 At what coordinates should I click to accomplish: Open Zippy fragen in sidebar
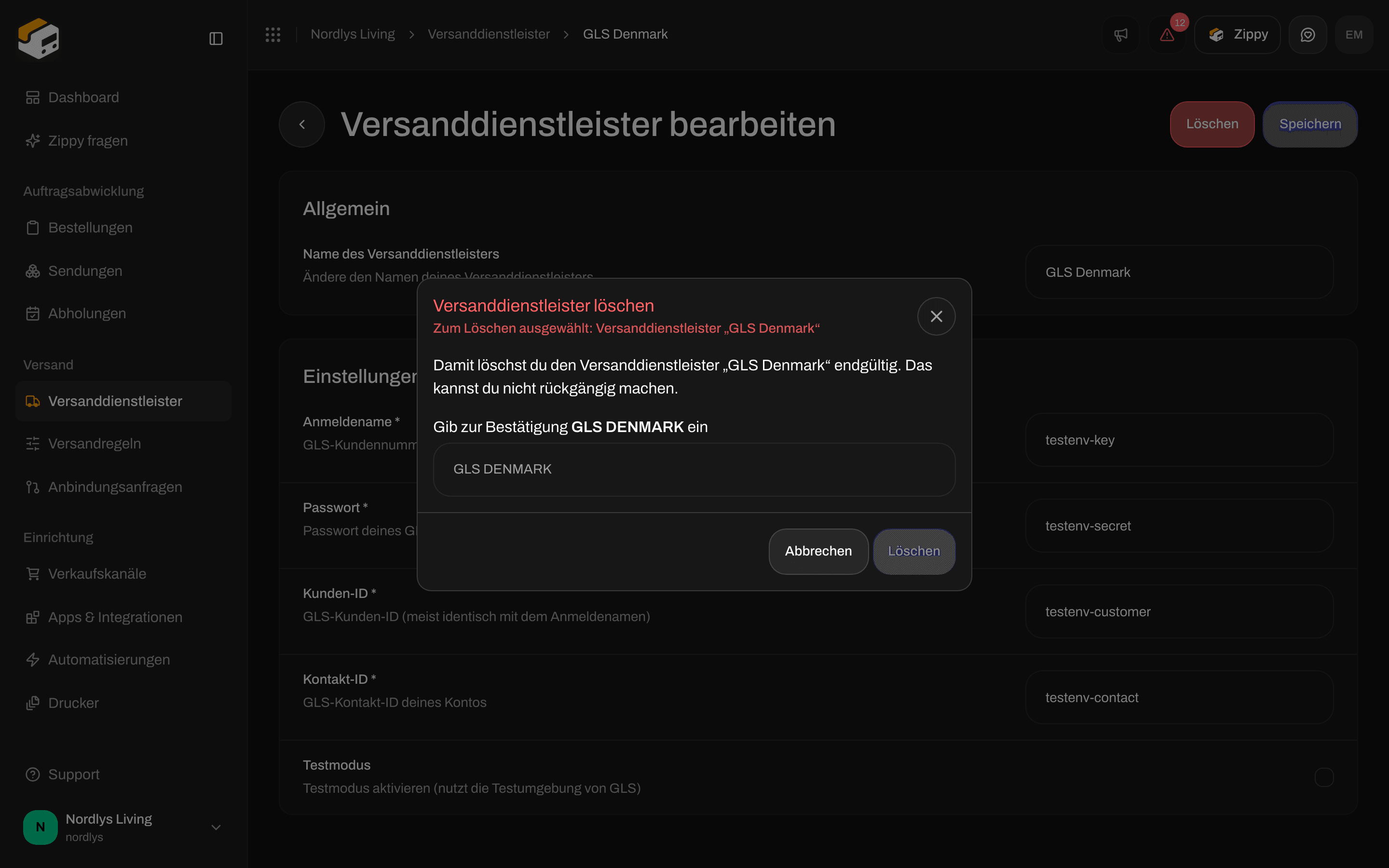[x=123, y=141]
